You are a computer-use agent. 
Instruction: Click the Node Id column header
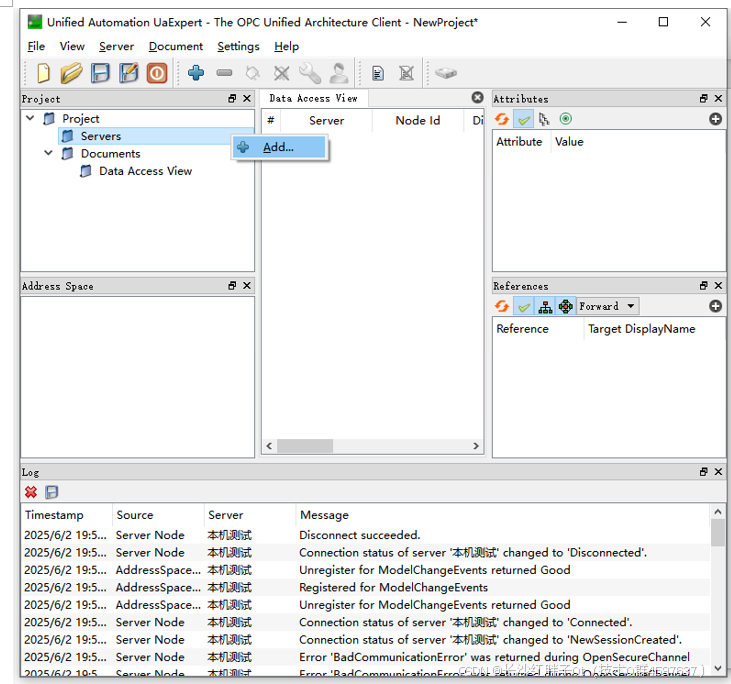418,120
